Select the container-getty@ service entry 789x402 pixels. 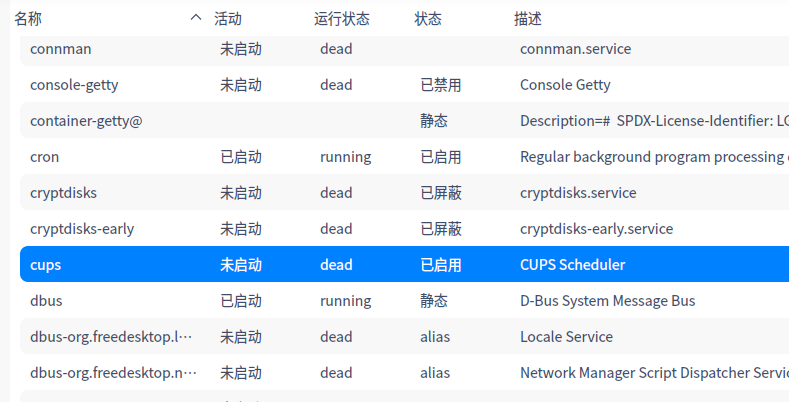(x=86, y=121)
